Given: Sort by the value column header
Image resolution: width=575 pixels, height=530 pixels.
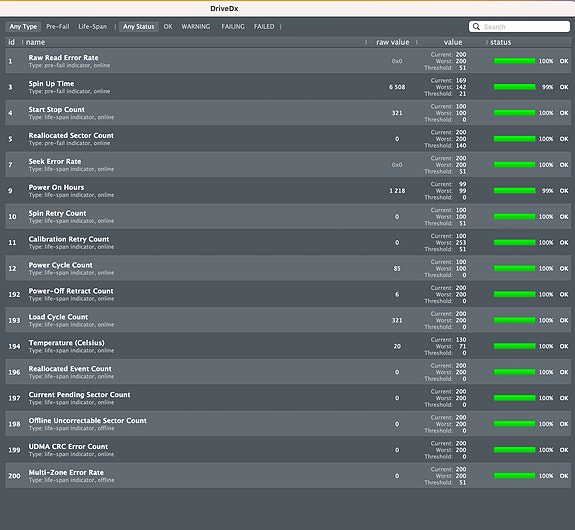Looking at the screenshot, I should click(x=453, y=42).
